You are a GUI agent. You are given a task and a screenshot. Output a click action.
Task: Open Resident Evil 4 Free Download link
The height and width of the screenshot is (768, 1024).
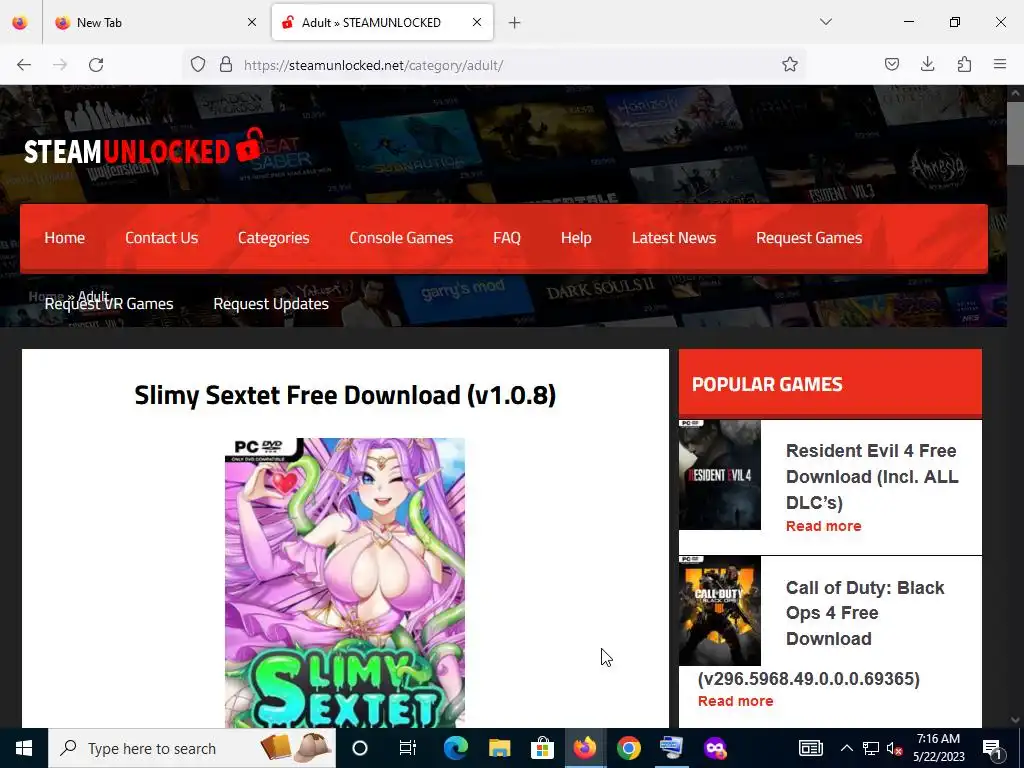tap(872, 477)
